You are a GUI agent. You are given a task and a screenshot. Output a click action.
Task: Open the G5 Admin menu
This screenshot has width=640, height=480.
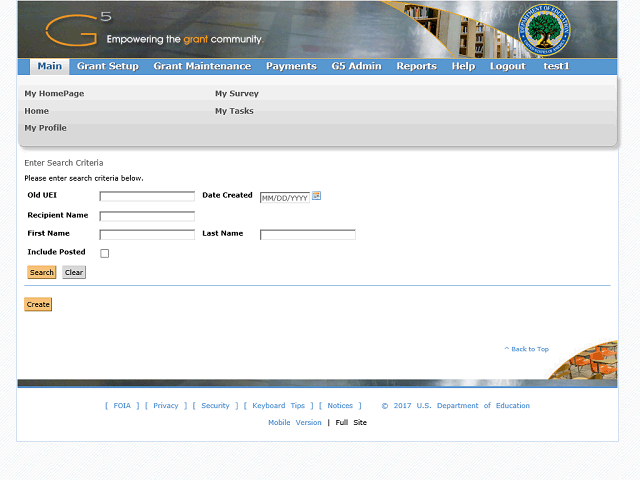click(356, 66)
